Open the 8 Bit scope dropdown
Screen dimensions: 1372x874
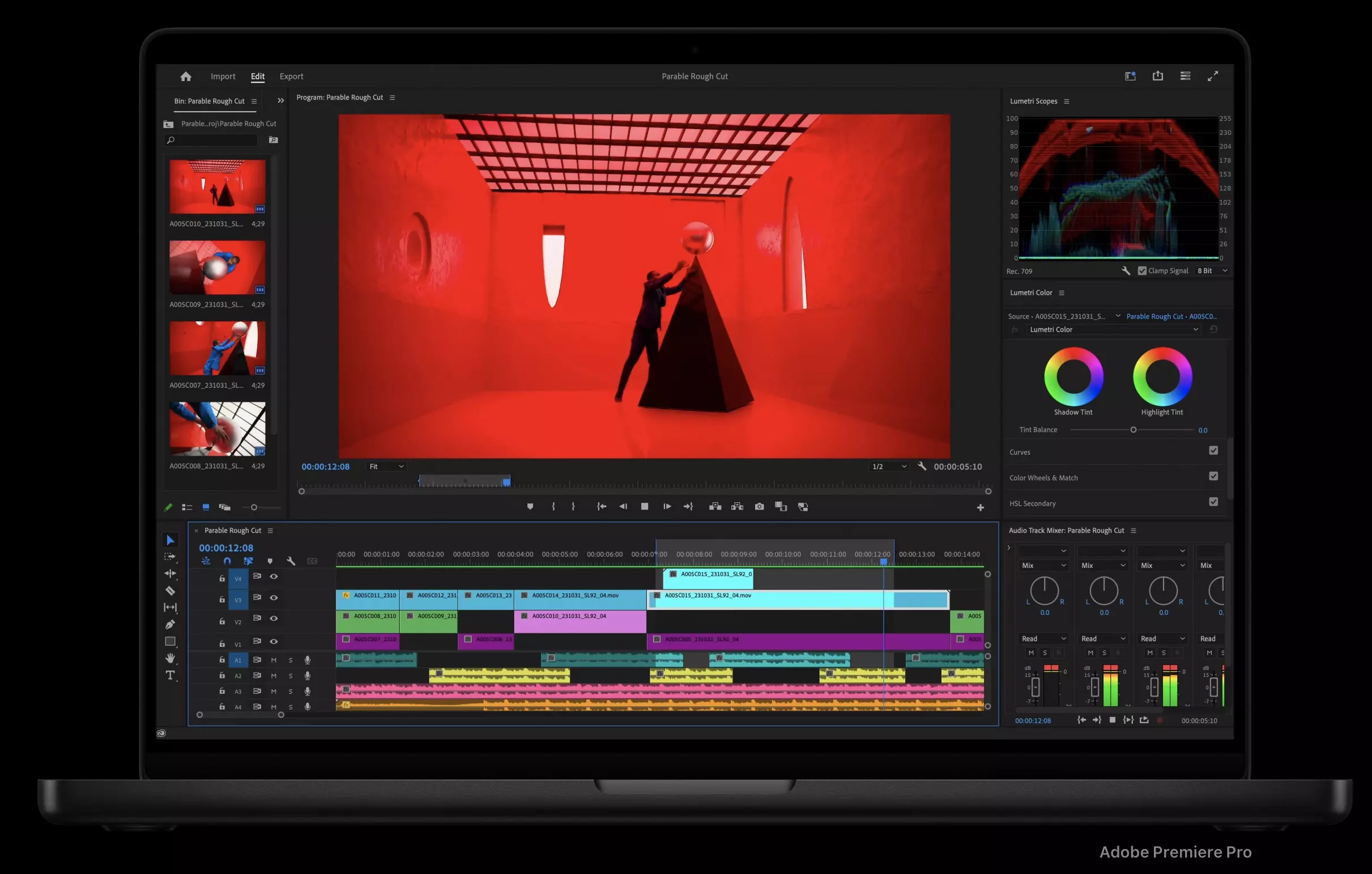[1212, 271]
